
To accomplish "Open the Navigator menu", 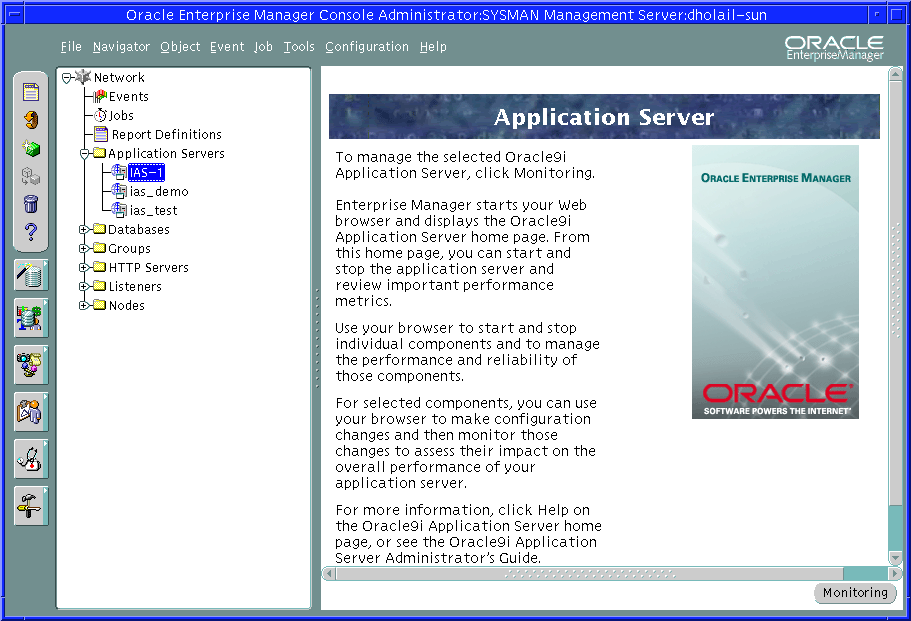I will pos(121,46).
